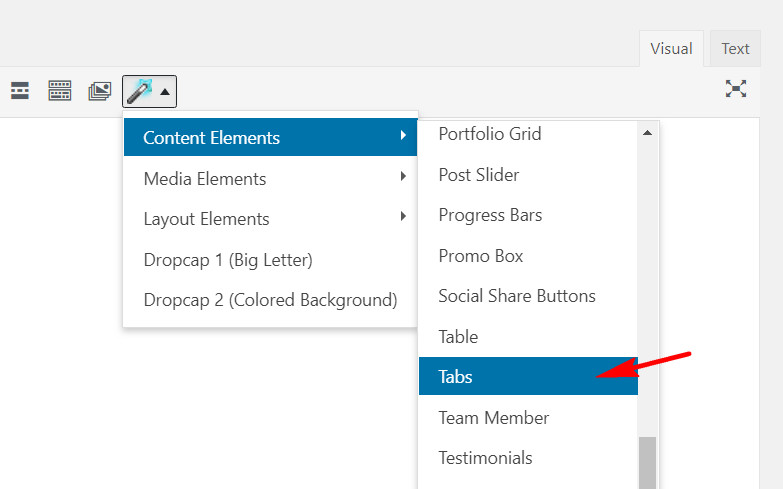The image size is (783, 489).
Task: Expand Media Elements submenu arrow
Action: 403,176
